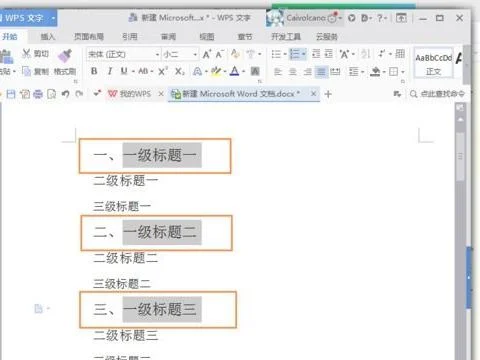Image resolution: width=480 pixels, height=360 pixels.
Task: Click the save icon in quick access toolbar
Action: click(x=11, y=94)
